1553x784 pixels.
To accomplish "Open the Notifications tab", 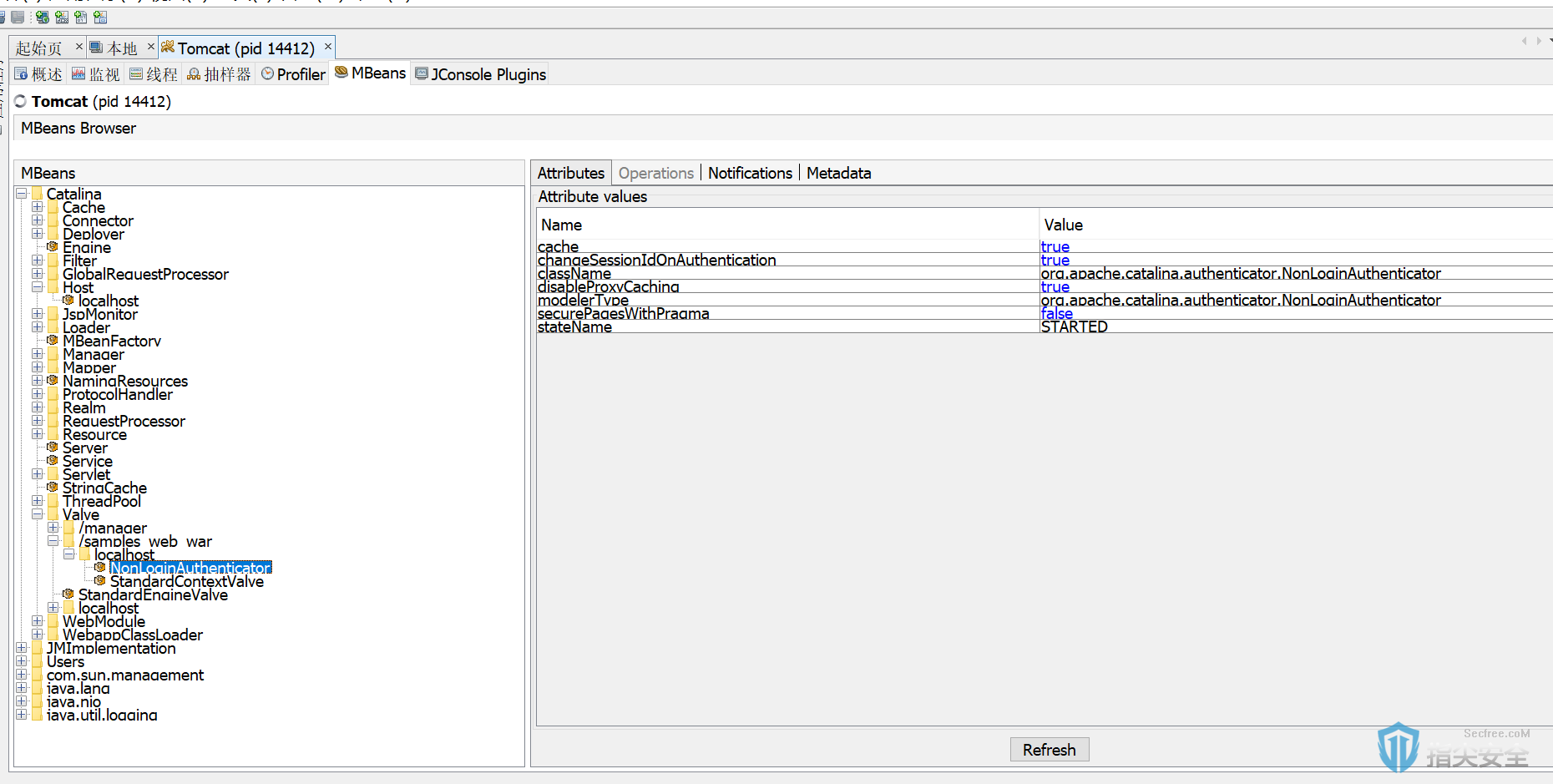I will point(750,173).
